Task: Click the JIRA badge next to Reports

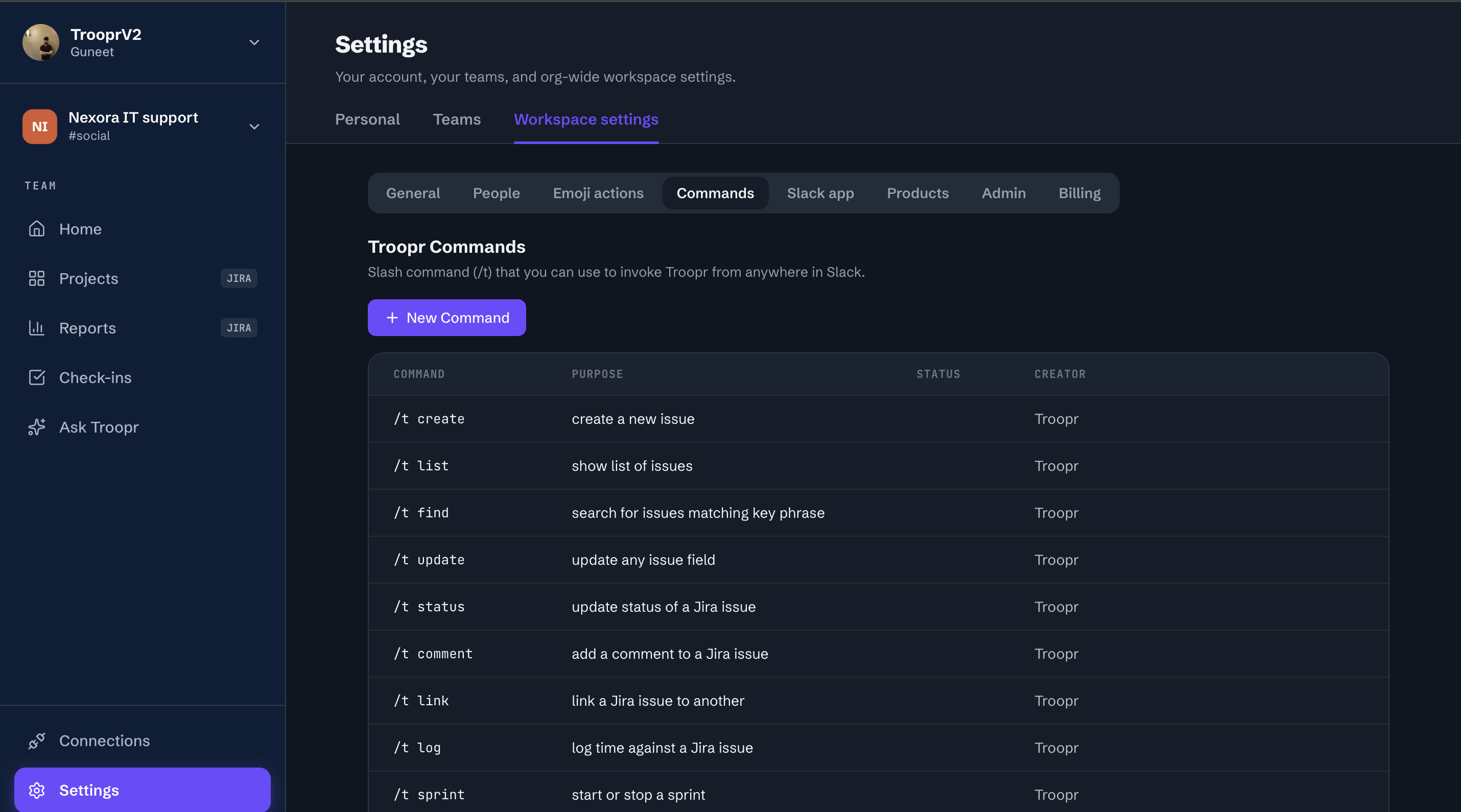Action: [239, 328]
